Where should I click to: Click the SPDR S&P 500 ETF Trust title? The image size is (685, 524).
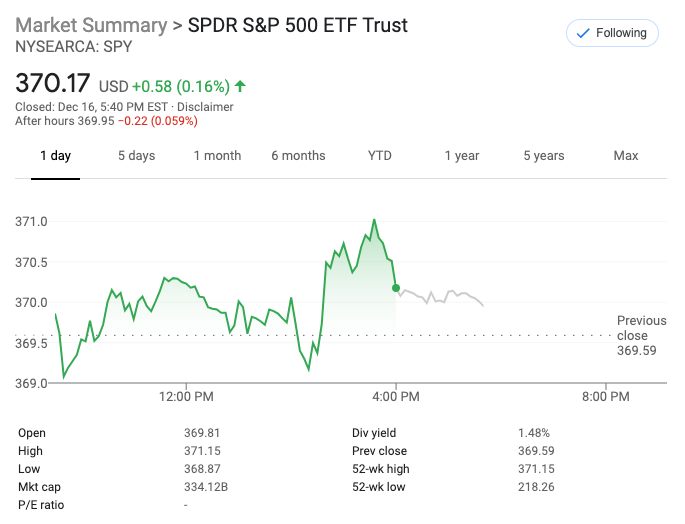click(298, 25)
